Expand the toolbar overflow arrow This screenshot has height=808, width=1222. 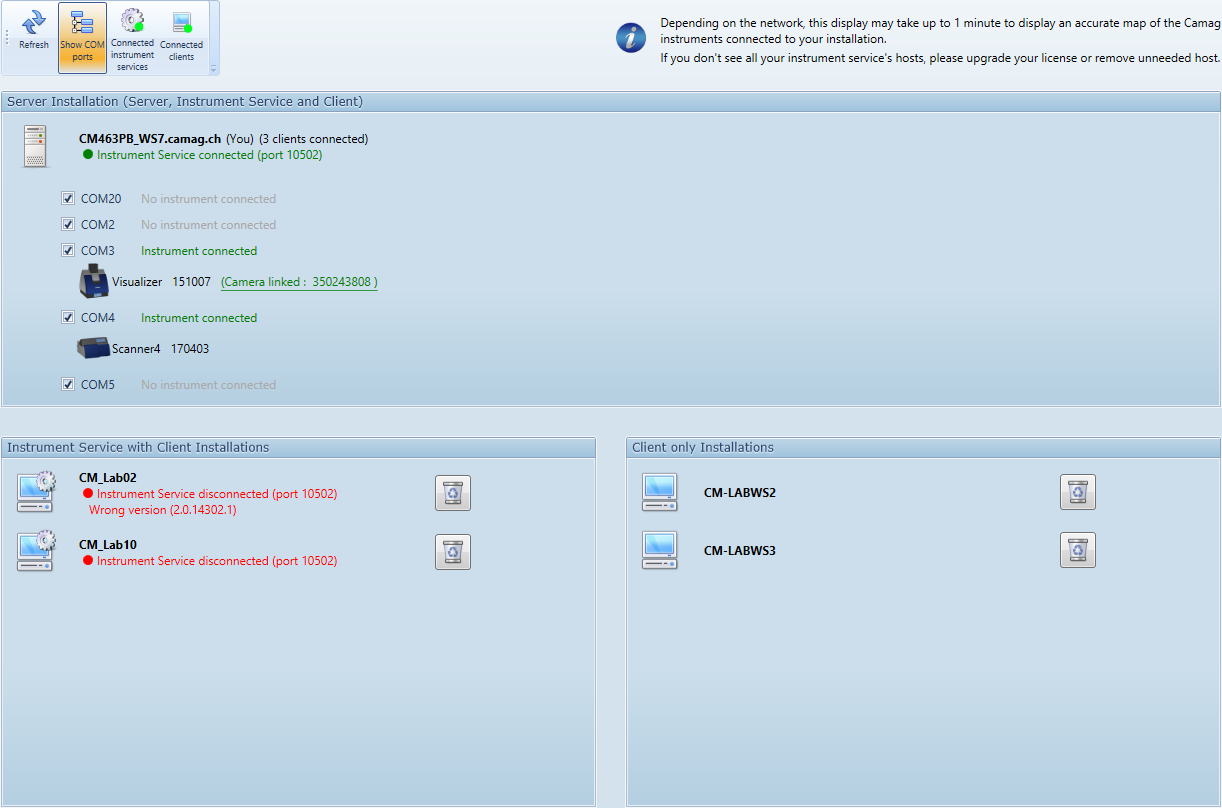click(x=213, y=69)
